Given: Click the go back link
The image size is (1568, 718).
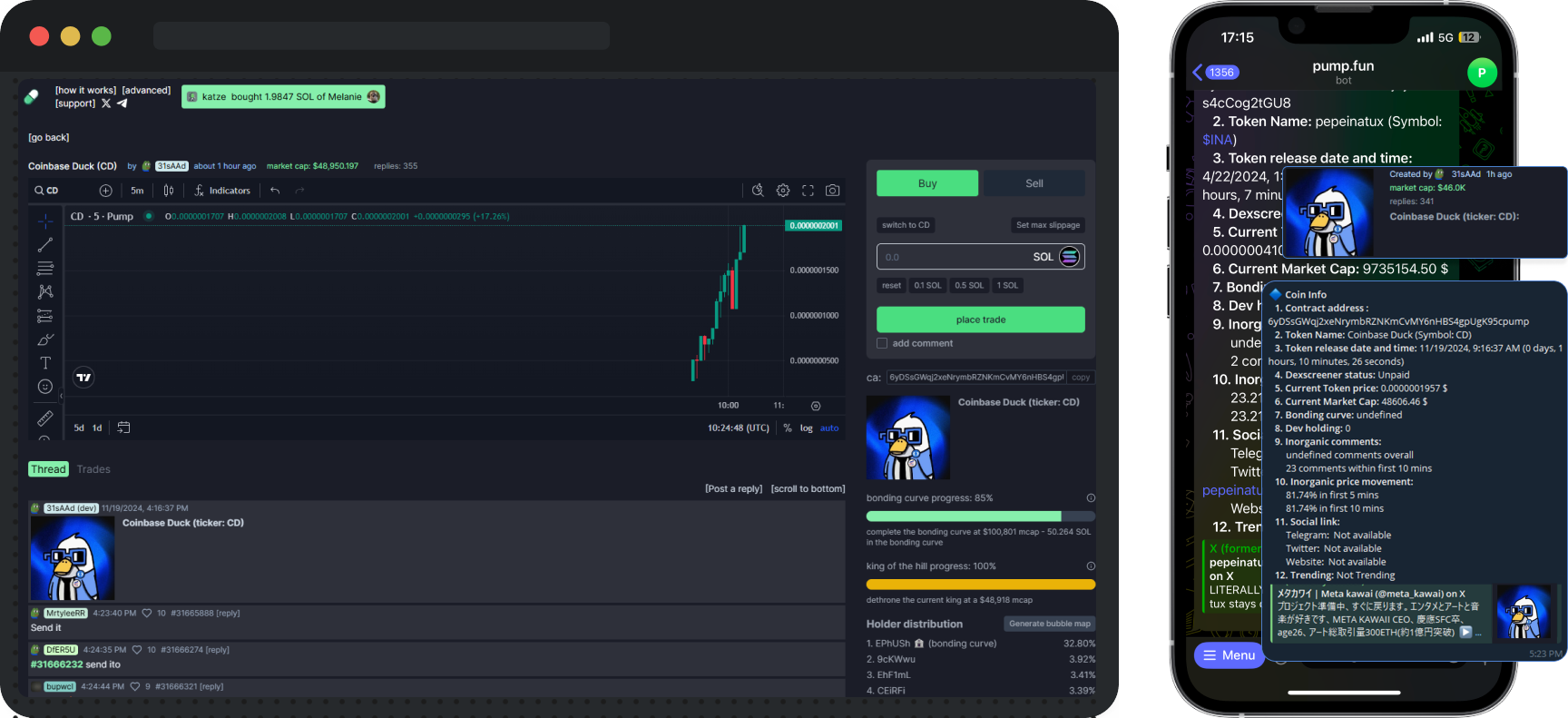Looking at the screenshot, I should [x=48, y=138].
